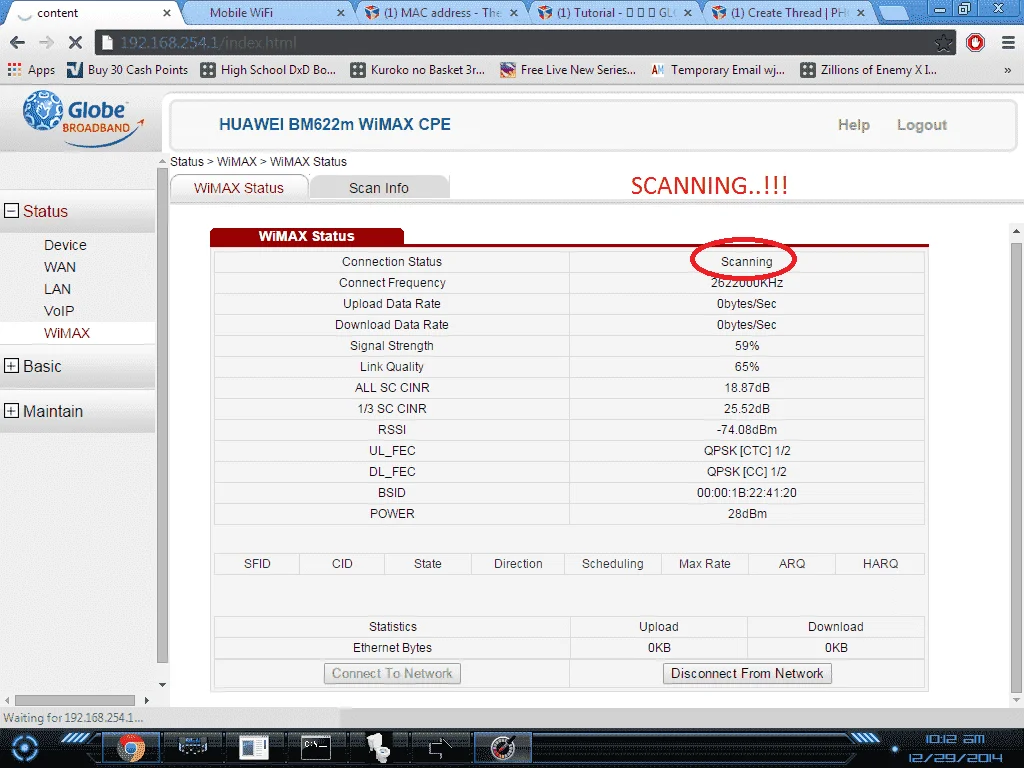Click the Scheduling column header
The width and height of the screenshot is (1024, 768).
pos(613,564)
